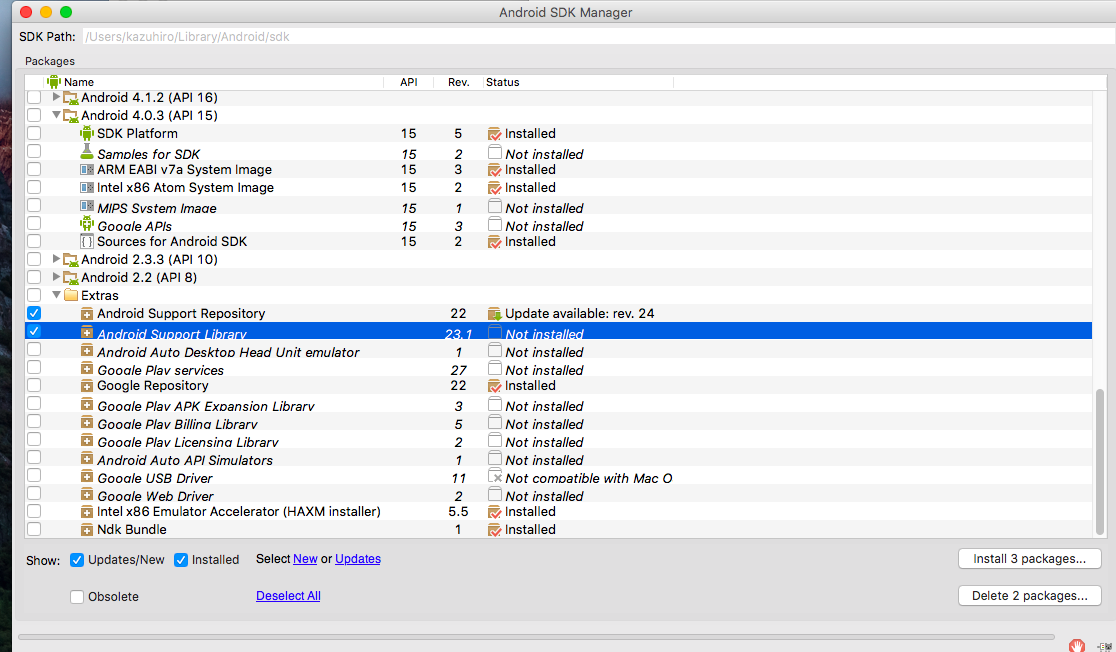Click the system image icon beside ARM EABI v7a

[88, 169]
